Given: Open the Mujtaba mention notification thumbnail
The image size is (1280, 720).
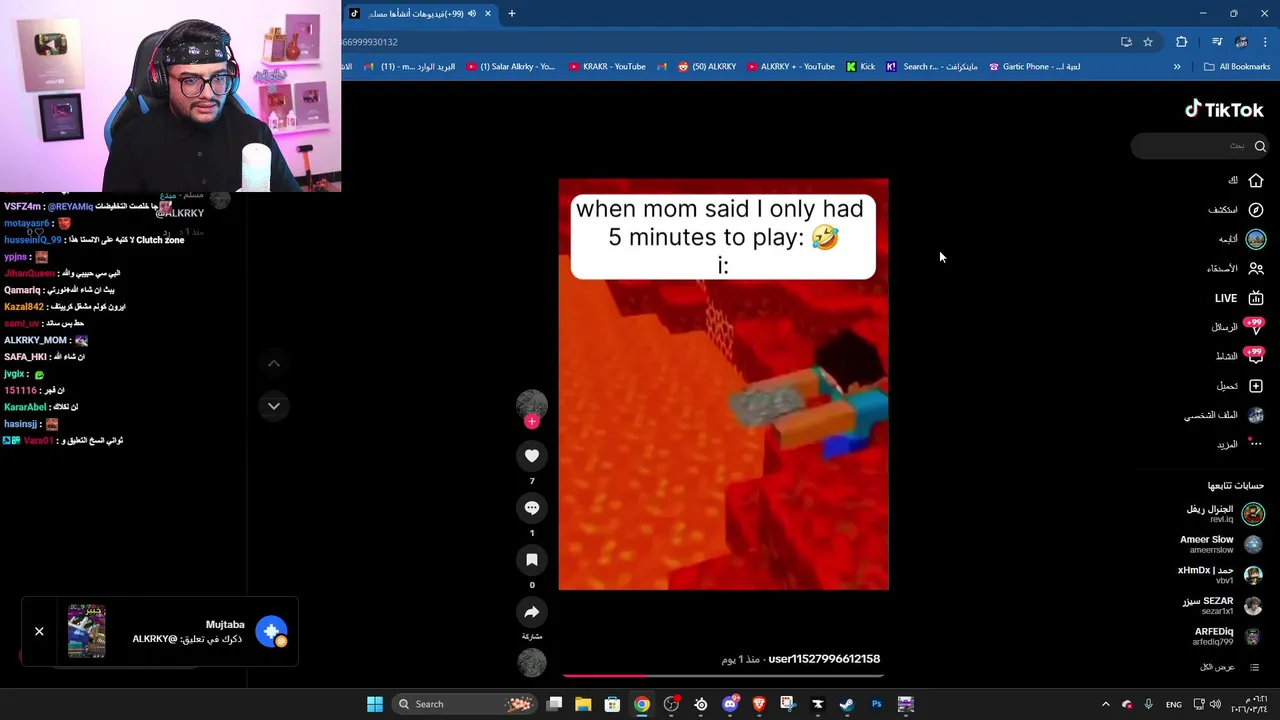Looking at the screenshot, I should [x=87, y=631].
